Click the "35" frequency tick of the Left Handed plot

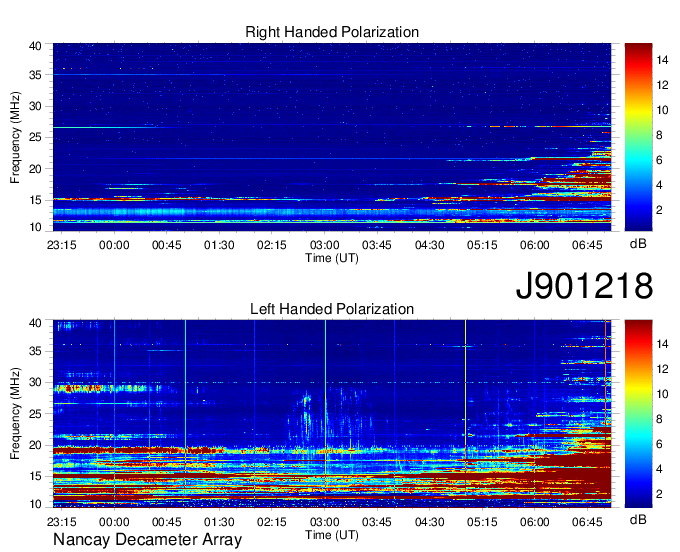click(x=35, y=351)
